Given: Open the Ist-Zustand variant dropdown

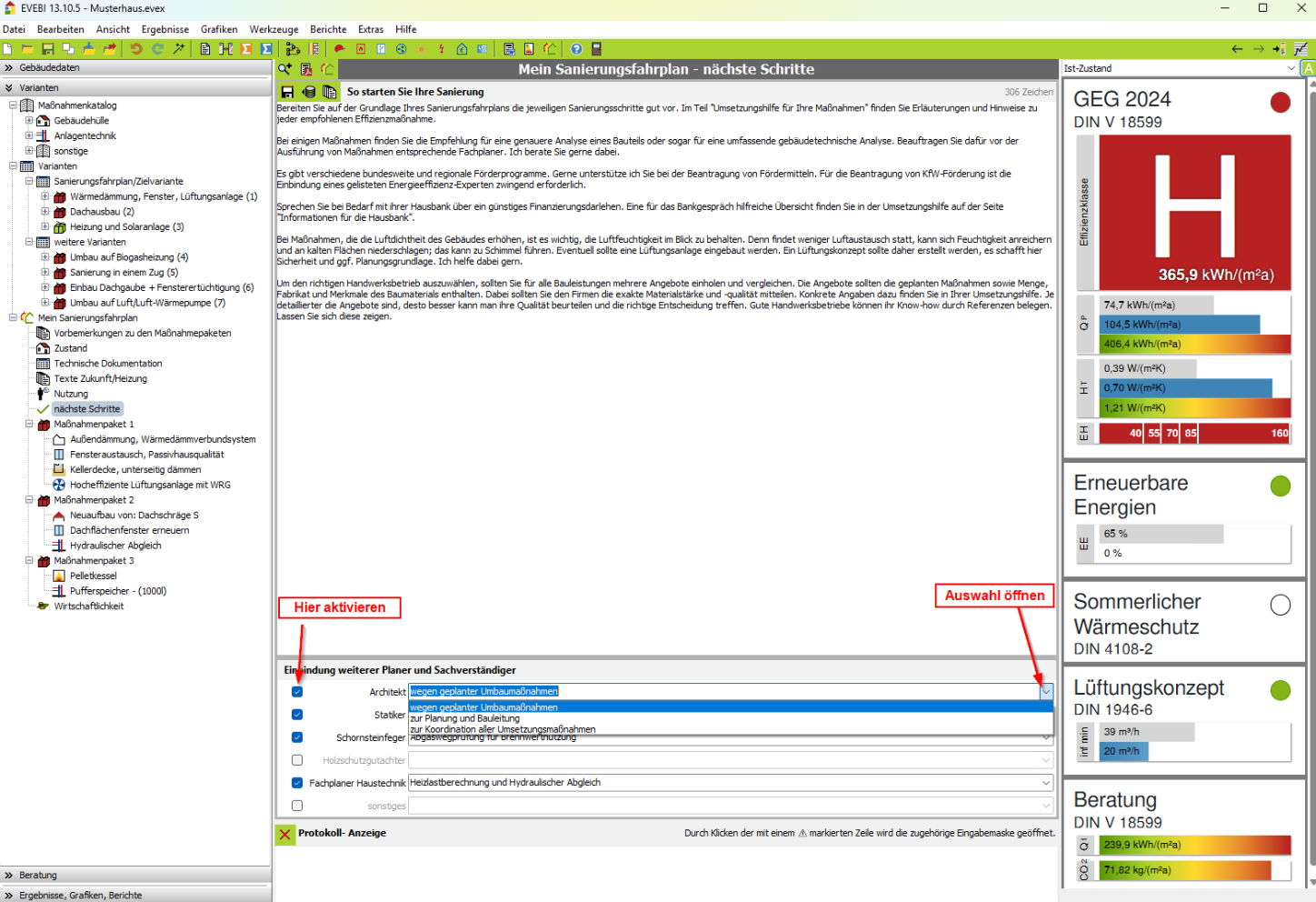Looking at the screenshot, I should point(1291,68).
